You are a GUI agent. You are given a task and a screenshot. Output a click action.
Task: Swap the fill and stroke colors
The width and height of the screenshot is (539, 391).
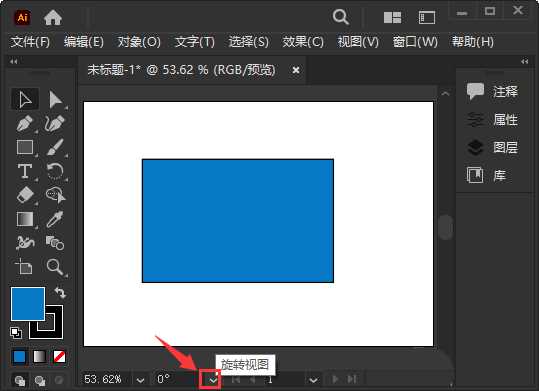coord(60,293)
